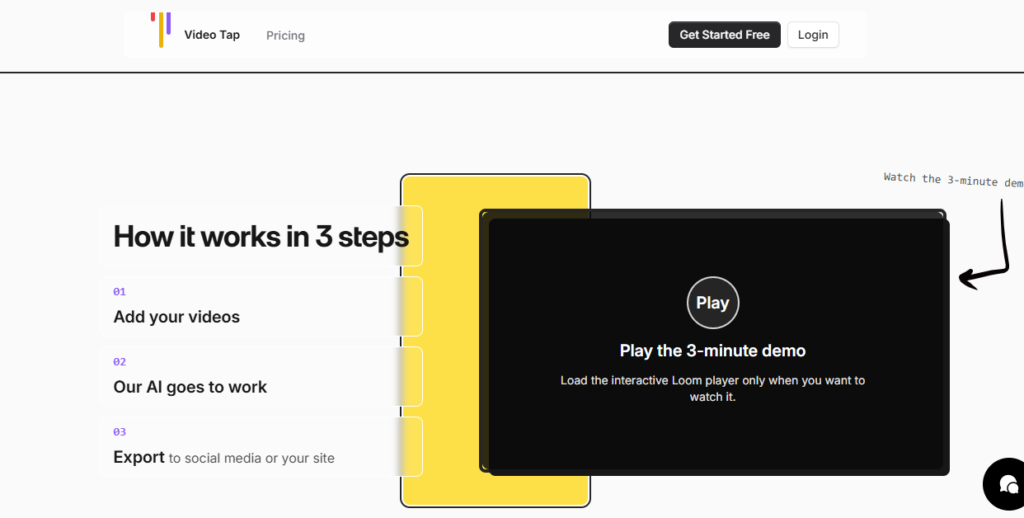Click the Login button
1024x518 pixels.
tap(812, 35)
